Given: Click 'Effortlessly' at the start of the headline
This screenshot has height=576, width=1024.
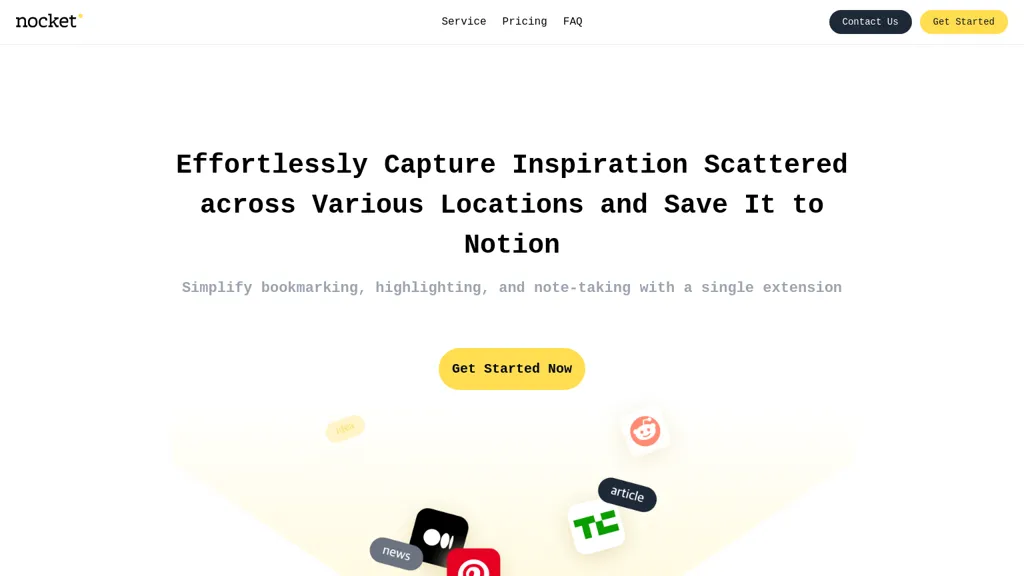Looking at the screenshot, I should pyautogui.click(x=272, y=165).
